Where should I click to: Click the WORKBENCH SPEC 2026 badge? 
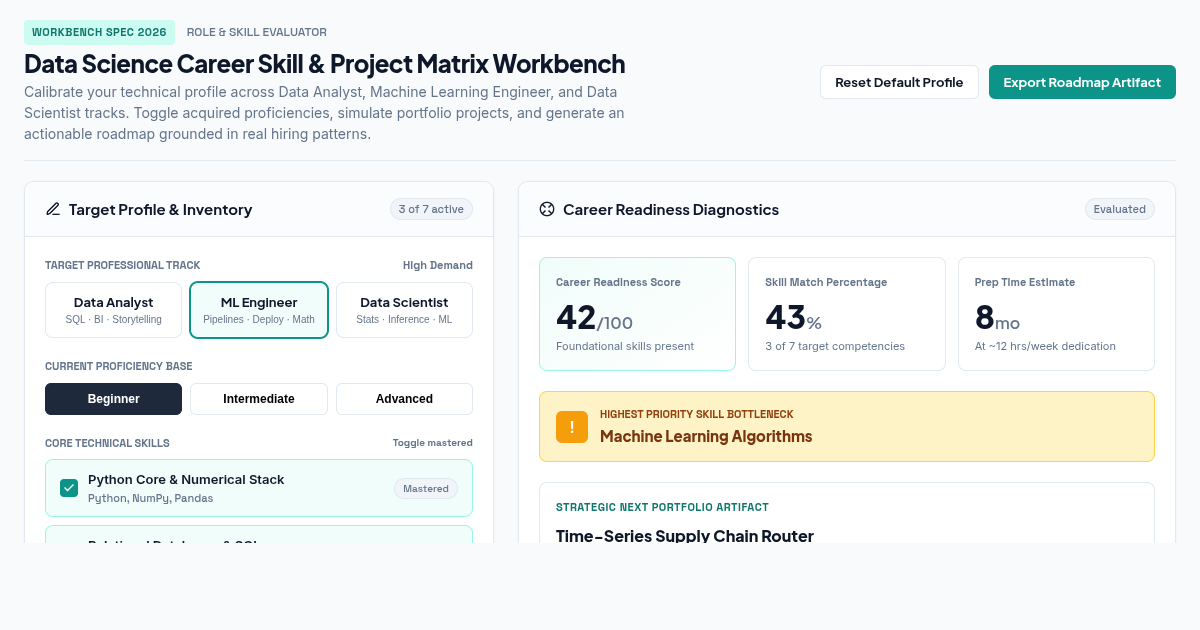tap(99, 32)
